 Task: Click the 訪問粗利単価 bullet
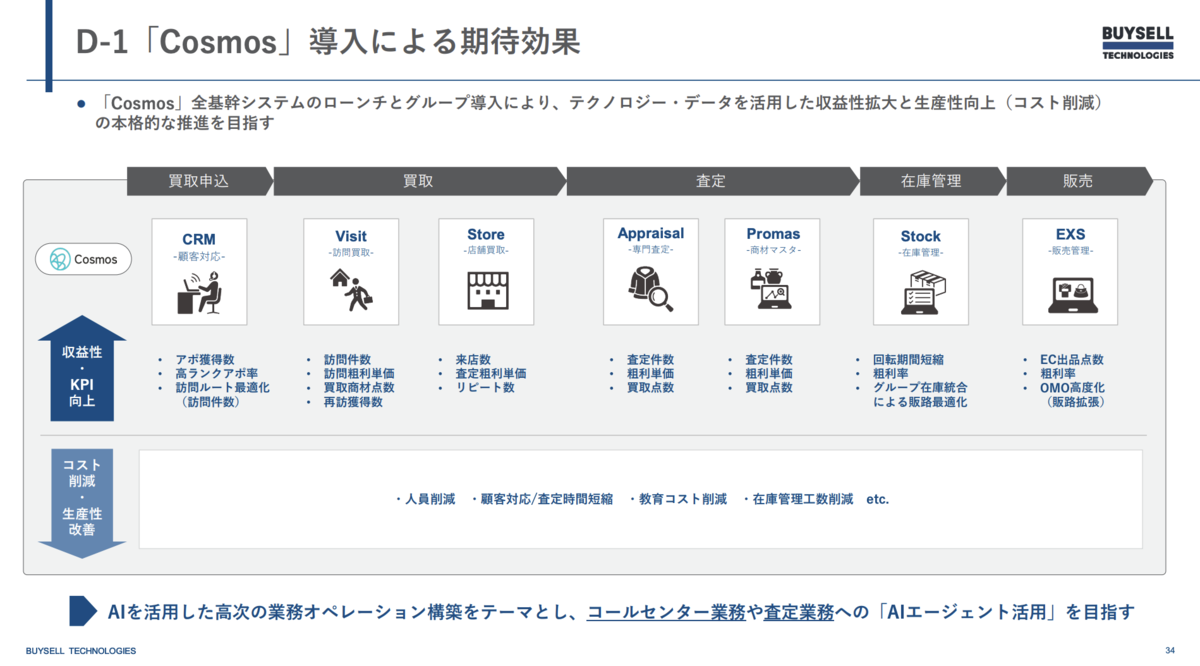(359, 374)
